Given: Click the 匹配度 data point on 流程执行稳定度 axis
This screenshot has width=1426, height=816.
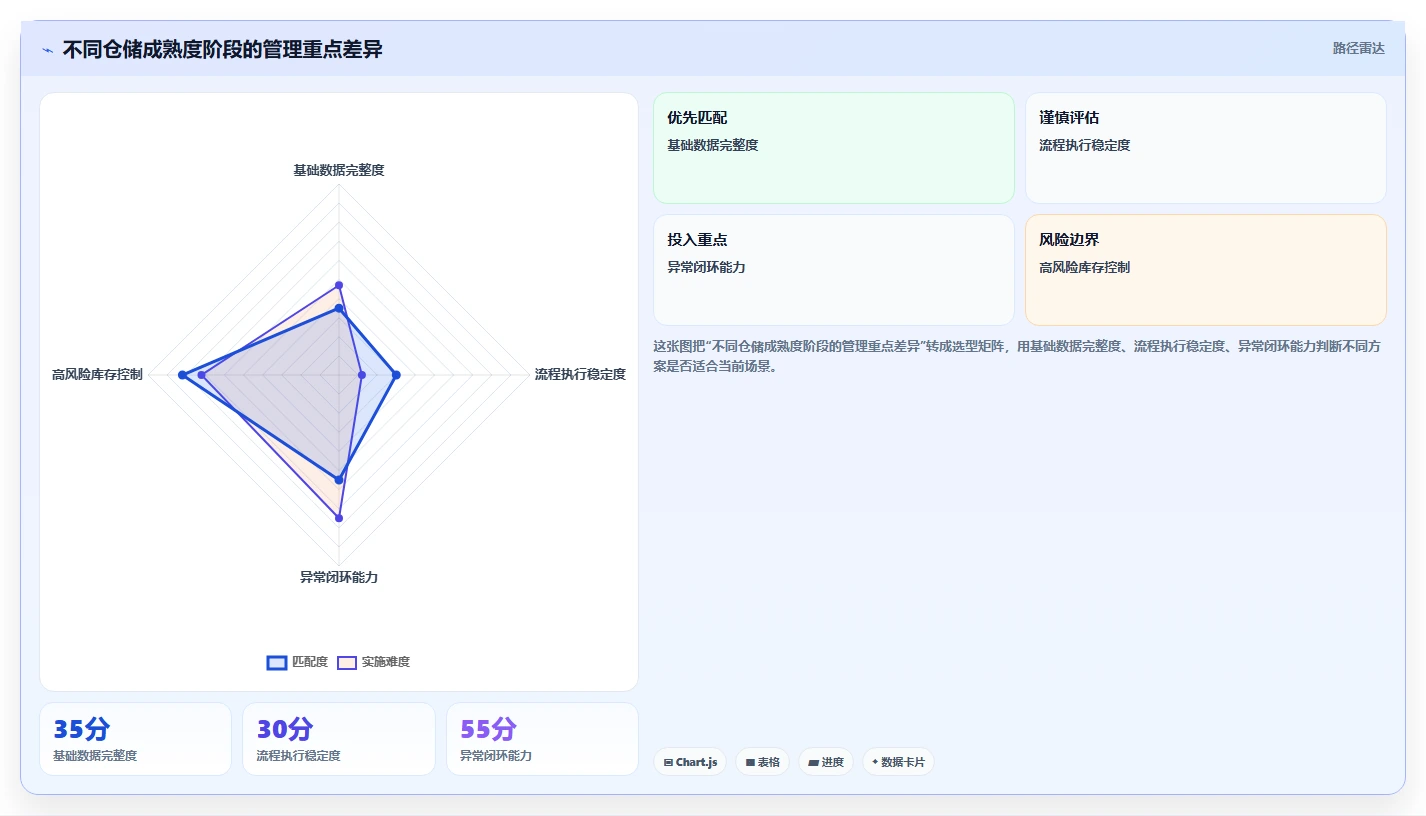Looking at the screenshot, I should tap(396, 375).
